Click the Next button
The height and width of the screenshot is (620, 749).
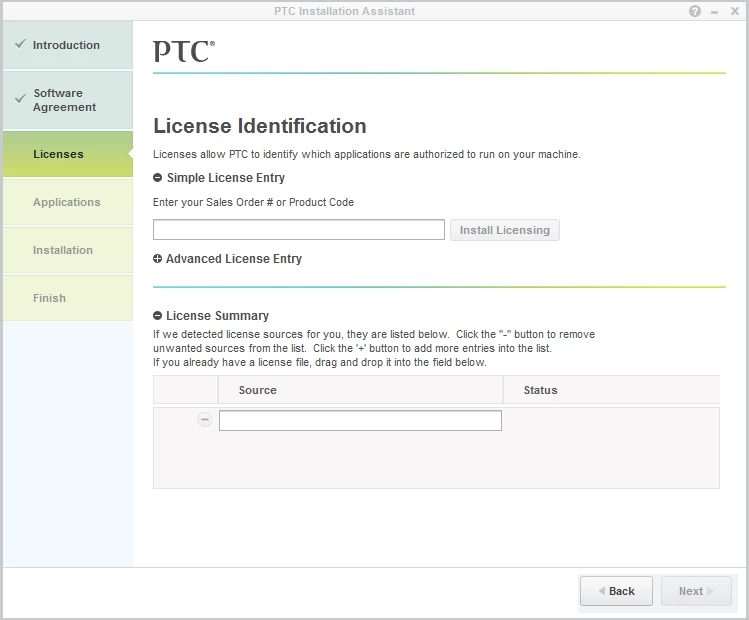coord(696,591)
